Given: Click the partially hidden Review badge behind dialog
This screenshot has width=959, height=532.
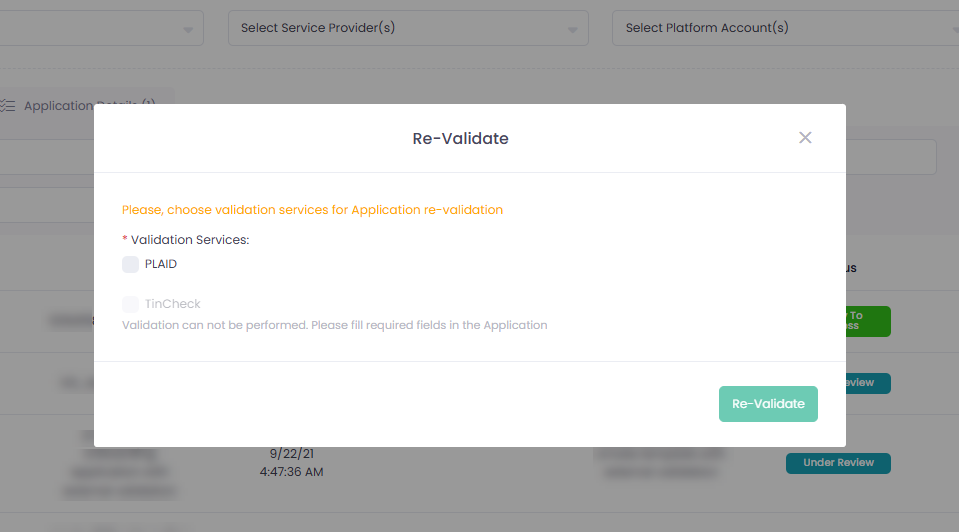Looking at the screenshot, I should click(x=866, y=383).
